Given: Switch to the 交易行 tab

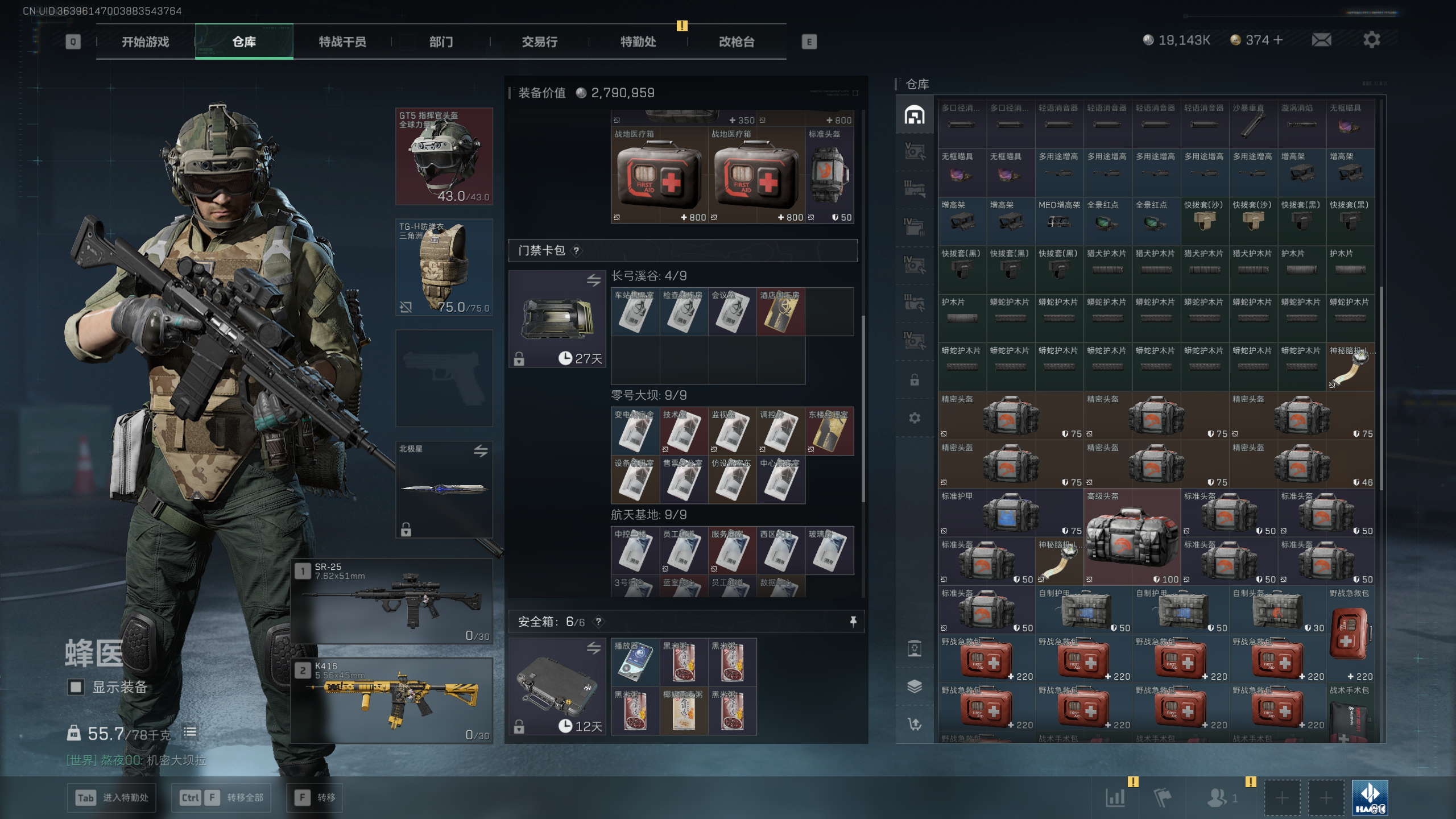Looking at the screenshot, I should coord(539,42).
